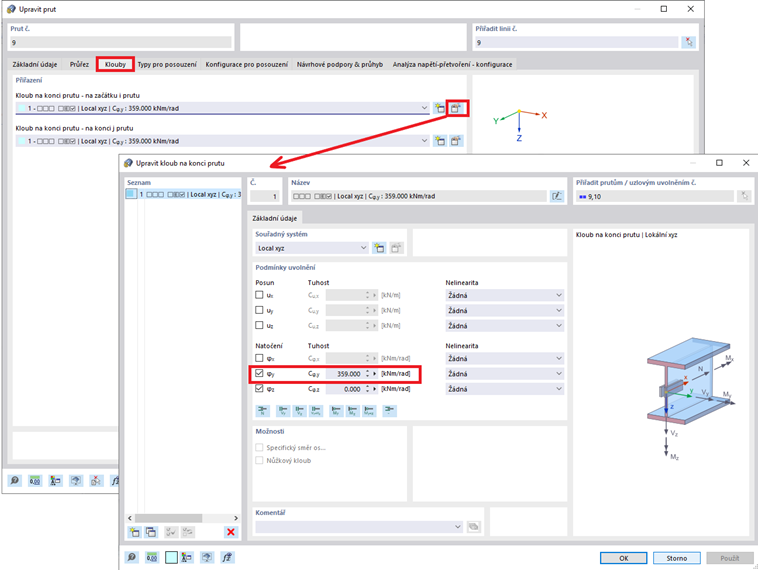The height and width of the screenshot is (570, 760).
Task: Open Analýza napětí-přetvoření - konfigurace tab
Action: coord(452,64)
